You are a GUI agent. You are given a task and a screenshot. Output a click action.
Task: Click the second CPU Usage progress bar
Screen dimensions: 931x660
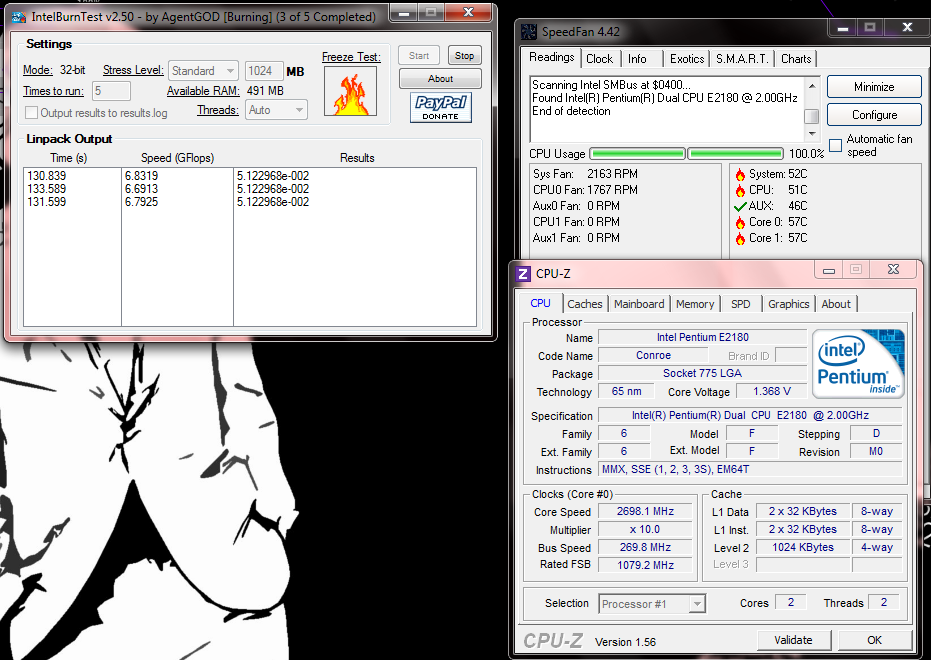(x=735, y=154)
